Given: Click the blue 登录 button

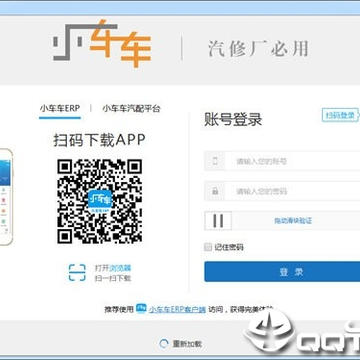Looking at the screenshot, I should (282, 272).
